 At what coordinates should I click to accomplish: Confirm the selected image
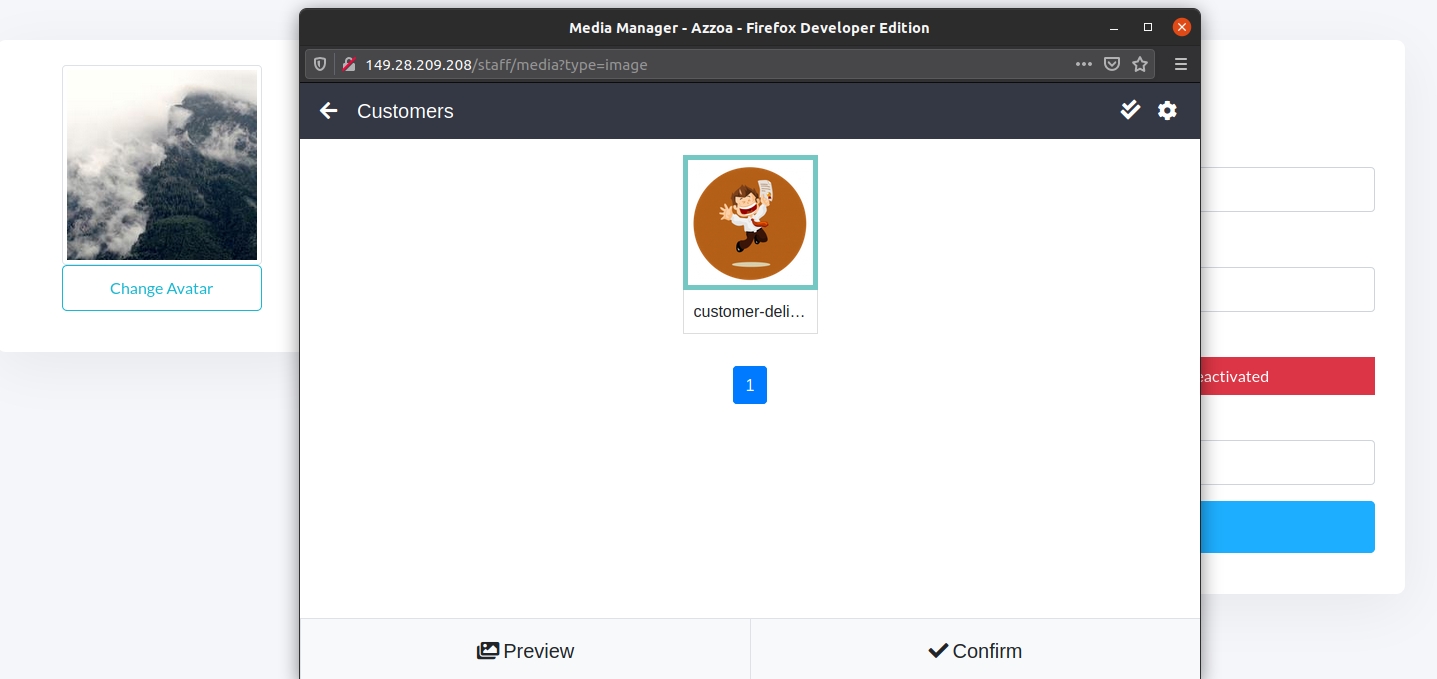tap(975, 651)
